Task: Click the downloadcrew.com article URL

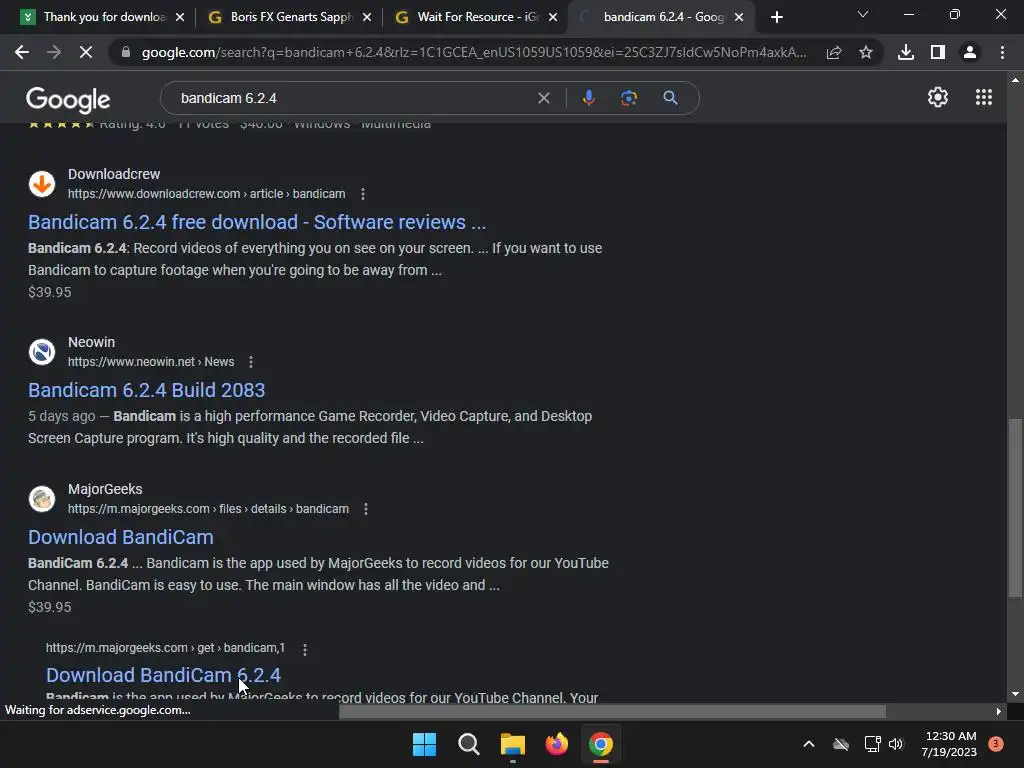Action: click(206, 194)
